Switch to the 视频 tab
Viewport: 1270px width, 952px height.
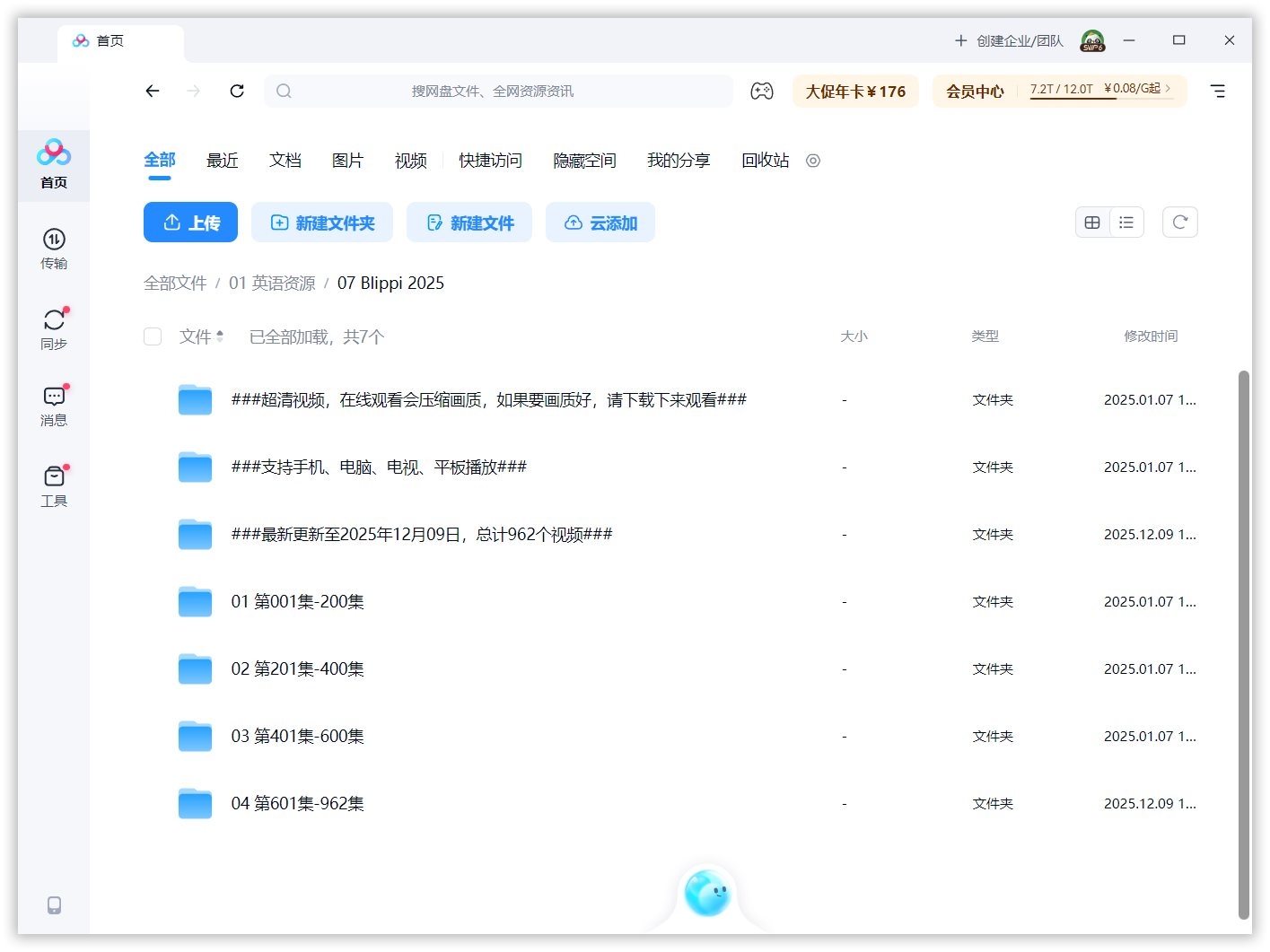click(x=409, y=161)
